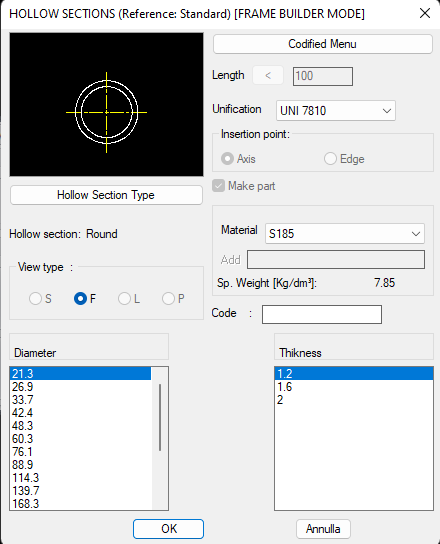Select diameter 48.3 in the list
This screenshot has height=544, width=440.
81,426
